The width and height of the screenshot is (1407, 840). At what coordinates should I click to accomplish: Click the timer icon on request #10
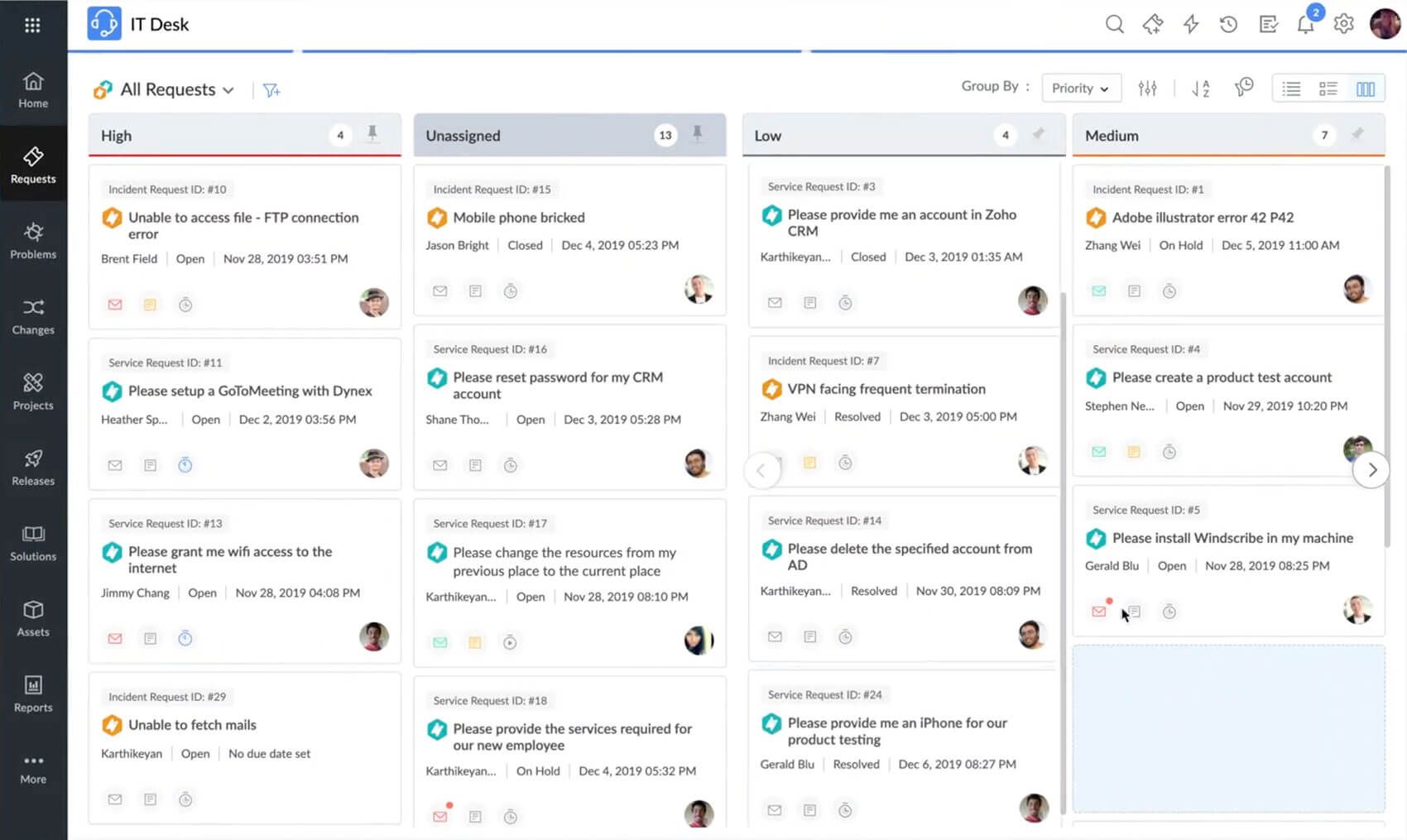click(185, 305)
